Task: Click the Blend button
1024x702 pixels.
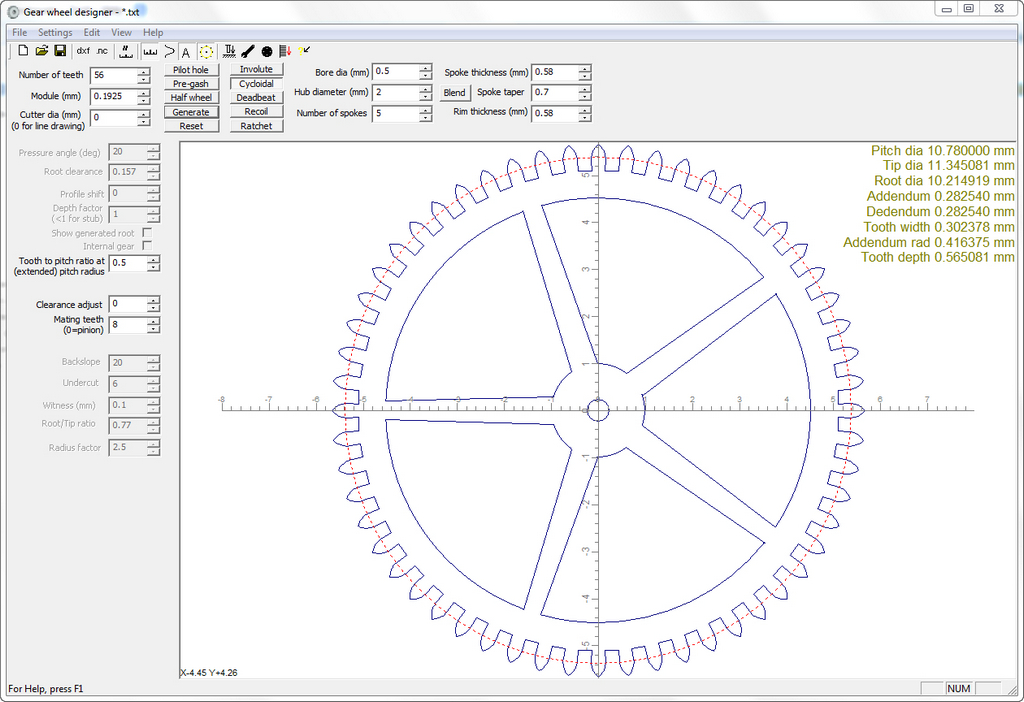Action: [454, 93]
